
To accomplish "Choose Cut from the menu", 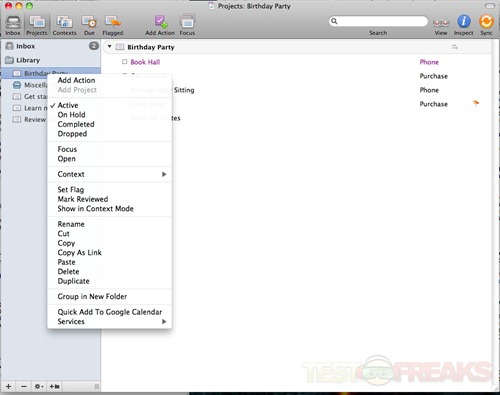I will (x=63, y=234).
